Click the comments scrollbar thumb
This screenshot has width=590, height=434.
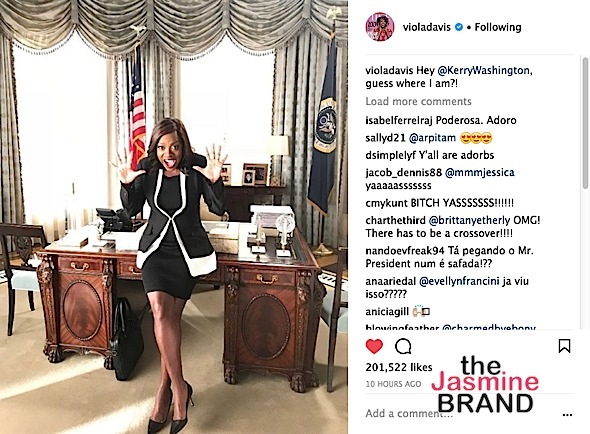point(585,122)
